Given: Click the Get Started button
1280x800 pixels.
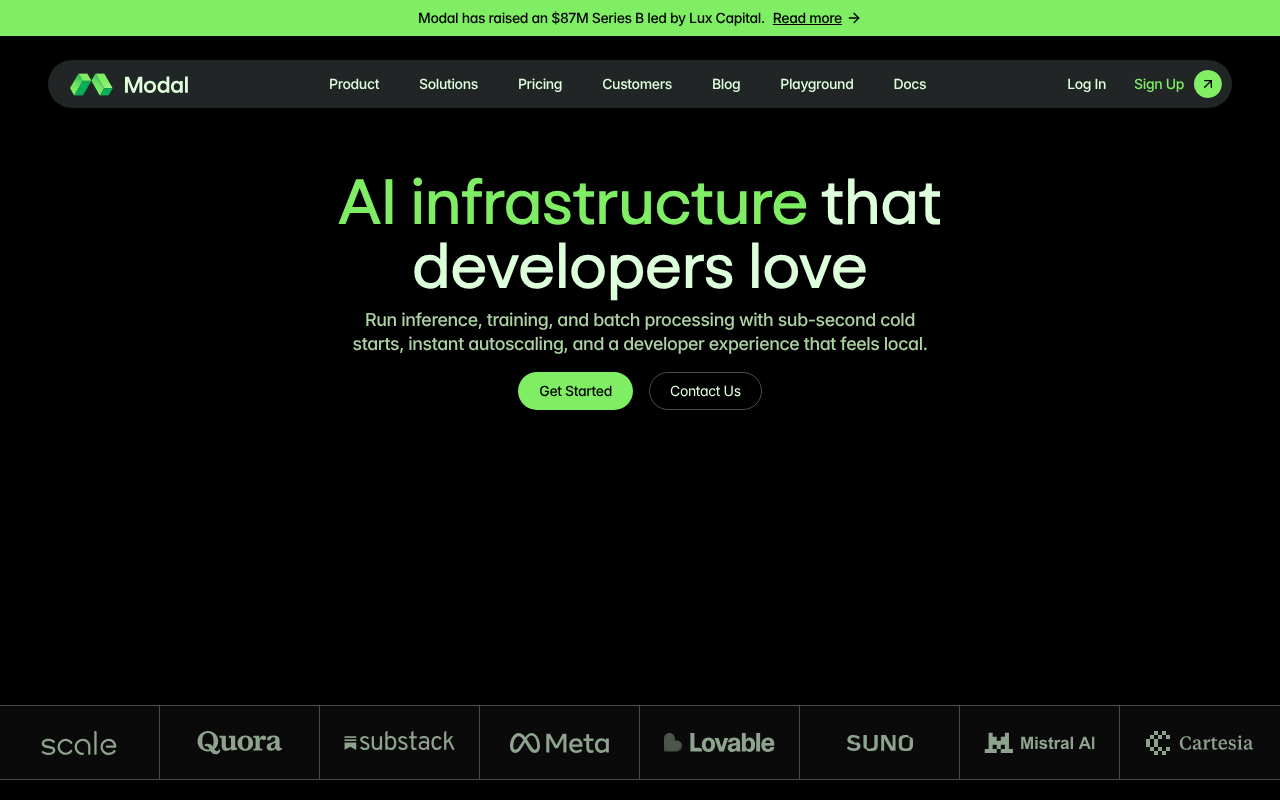Looking at the screenshot, I should click(575, 391).
